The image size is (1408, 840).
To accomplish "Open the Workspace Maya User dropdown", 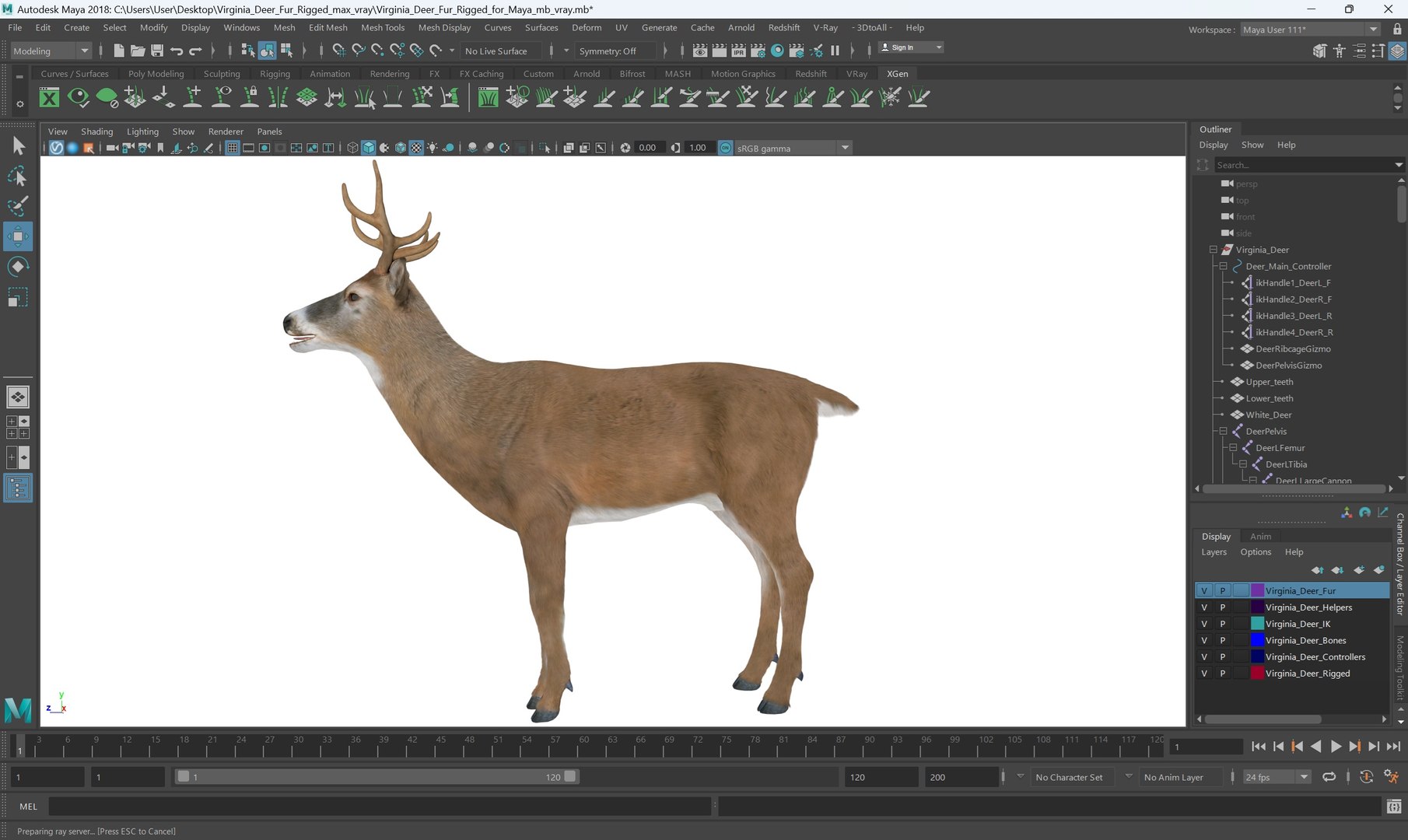I will pos(1310,30).
